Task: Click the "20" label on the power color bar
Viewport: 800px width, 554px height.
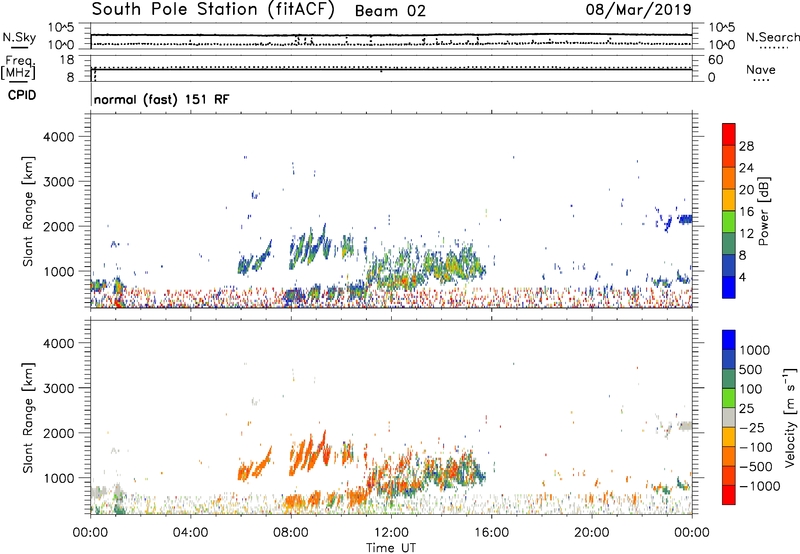Action: click(746, 190)
